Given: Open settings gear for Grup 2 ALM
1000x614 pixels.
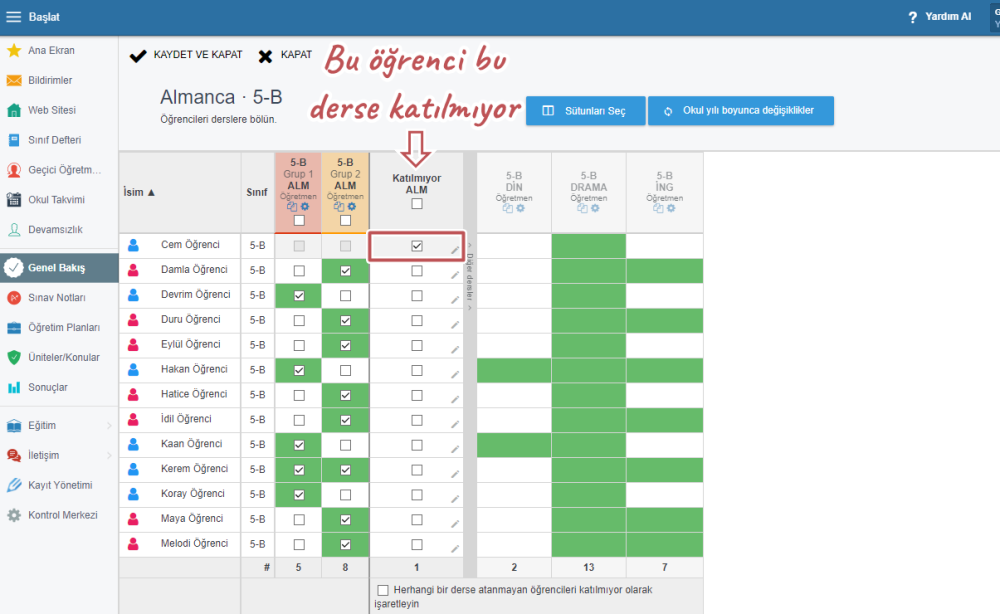Looking at the screenshot, I should 352,207.
